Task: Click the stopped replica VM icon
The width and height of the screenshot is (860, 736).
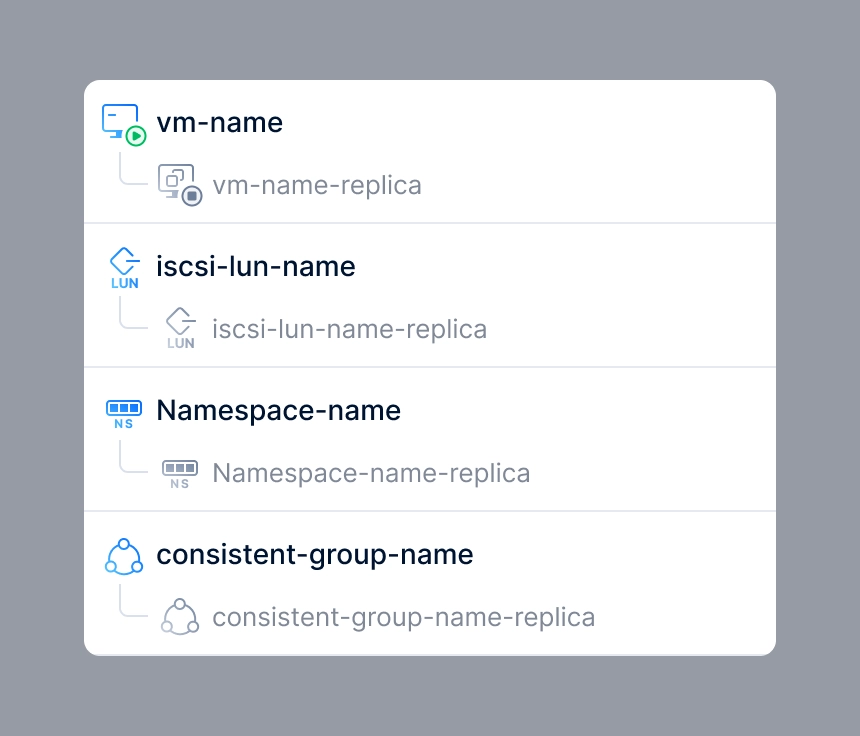Action: (179, 185)
